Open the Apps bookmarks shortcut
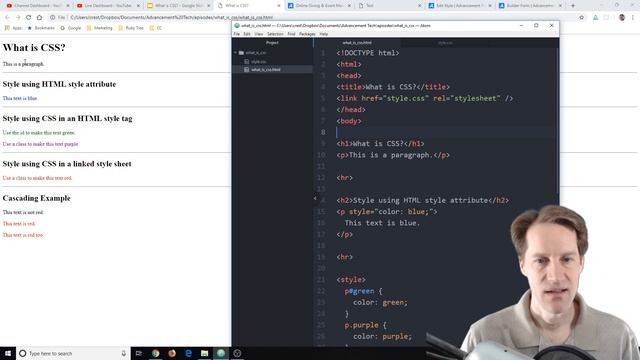Viewport: 640px width, 360px height. pos(13,28)
